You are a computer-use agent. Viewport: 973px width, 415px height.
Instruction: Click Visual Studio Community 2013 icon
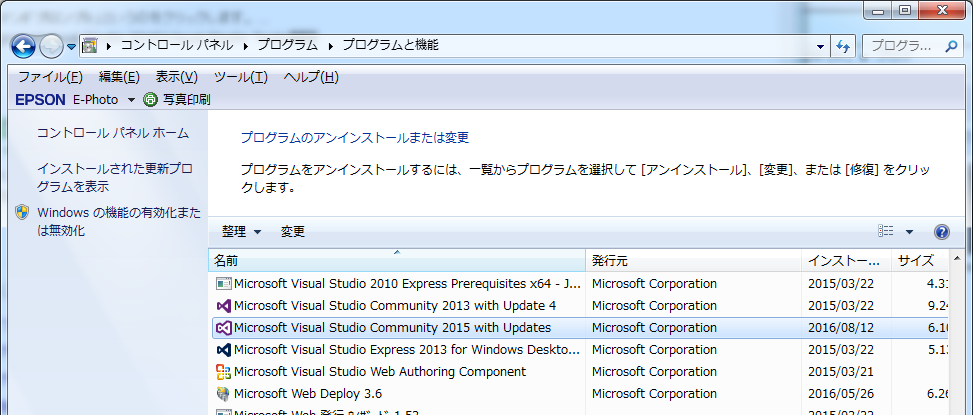(x=223, y=306)
